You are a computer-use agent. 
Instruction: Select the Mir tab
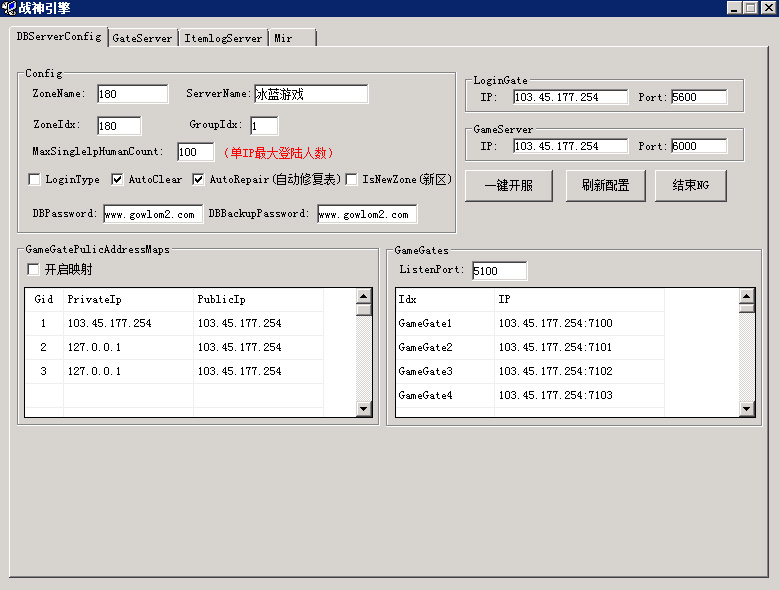tap(292, 38)
